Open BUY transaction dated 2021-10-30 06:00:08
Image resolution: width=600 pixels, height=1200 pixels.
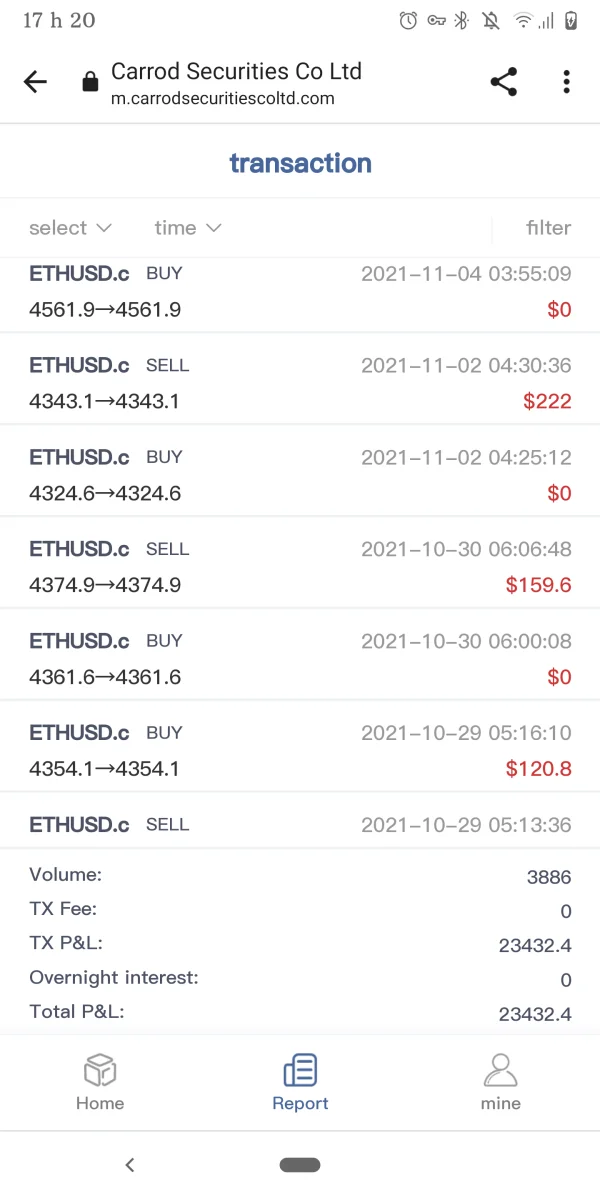click(x=300, y=659)
